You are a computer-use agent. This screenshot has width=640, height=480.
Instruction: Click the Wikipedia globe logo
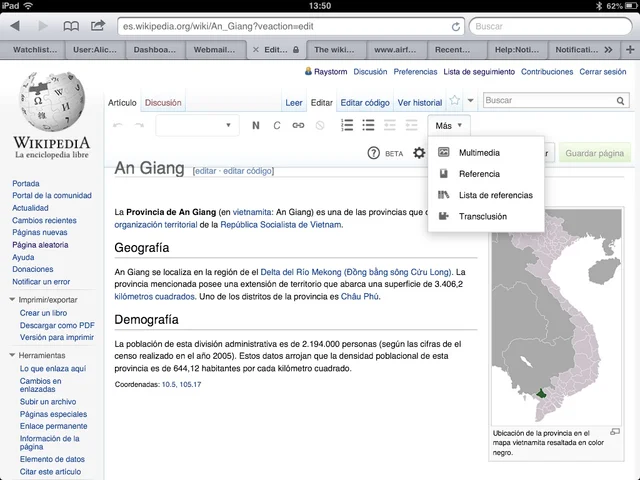click(x=52, y=101)
